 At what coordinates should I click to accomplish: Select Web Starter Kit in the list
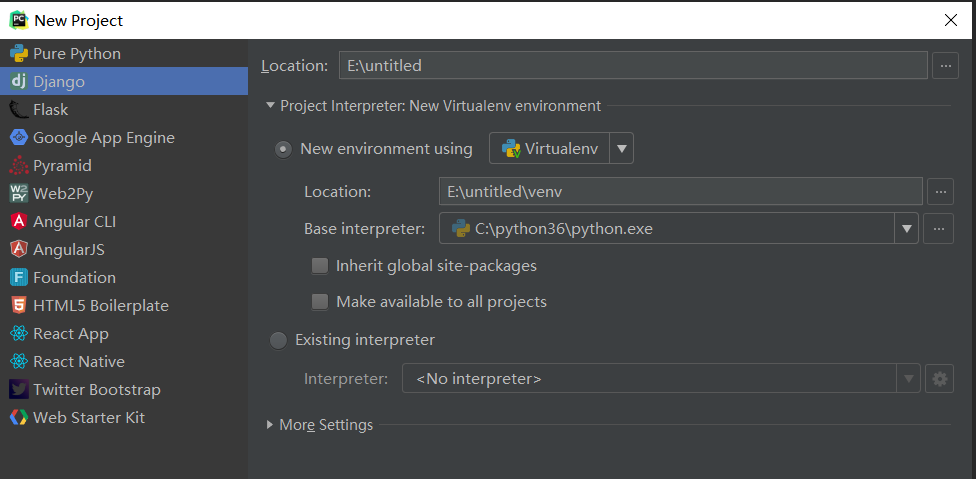pos(124,417)
